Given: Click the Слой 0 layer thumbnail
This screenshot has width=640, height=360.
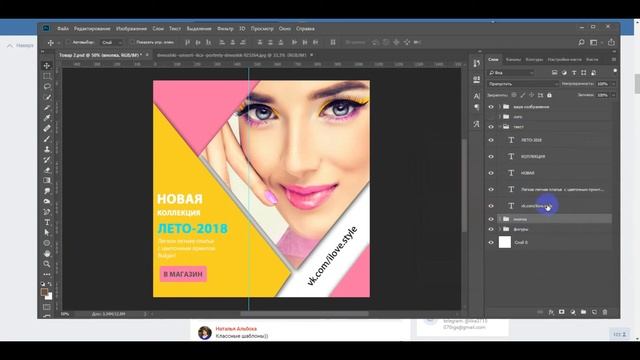Looking at the screenshot, I should [505, 242].
